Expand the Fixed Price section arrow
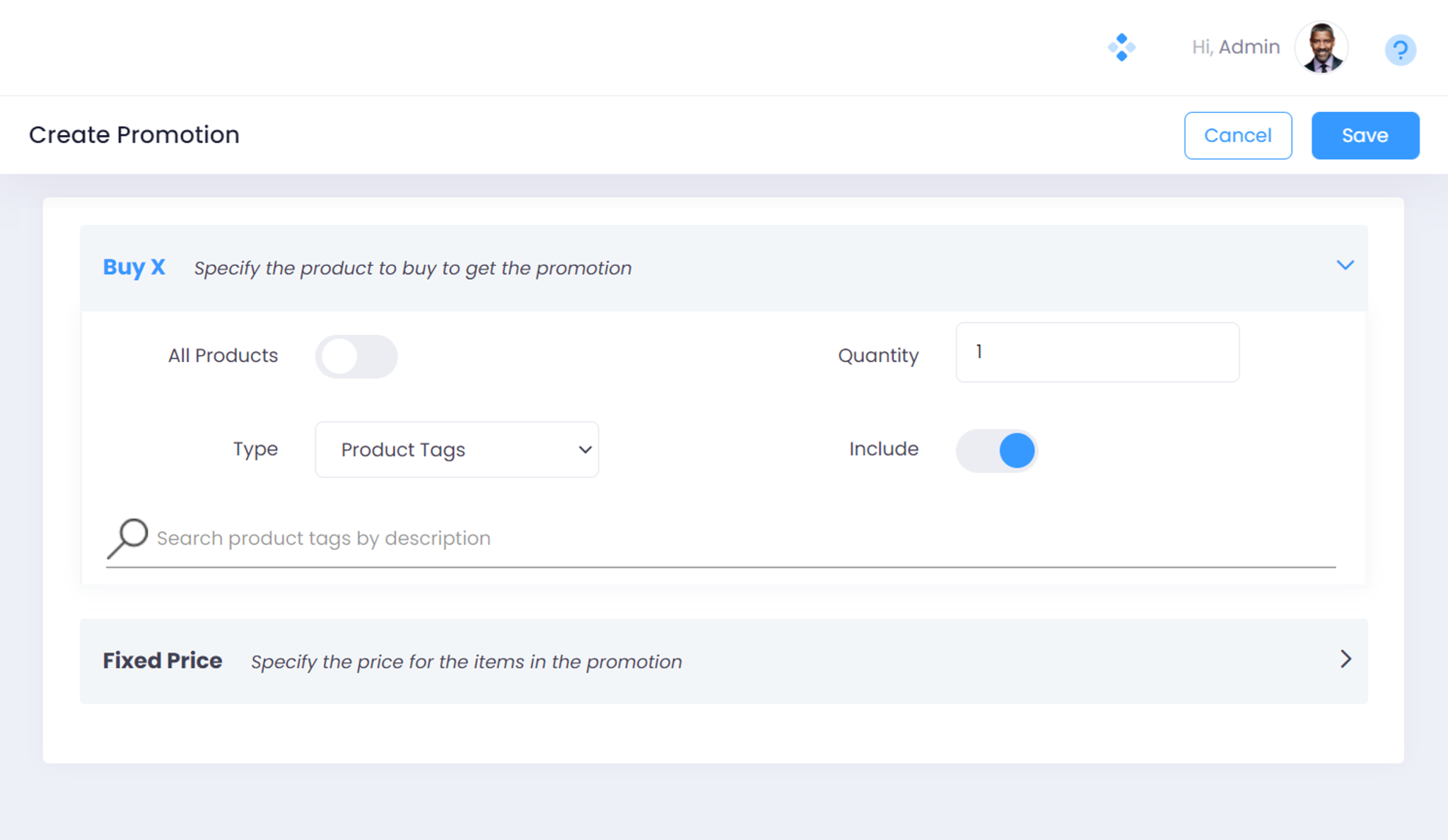 1345,660
